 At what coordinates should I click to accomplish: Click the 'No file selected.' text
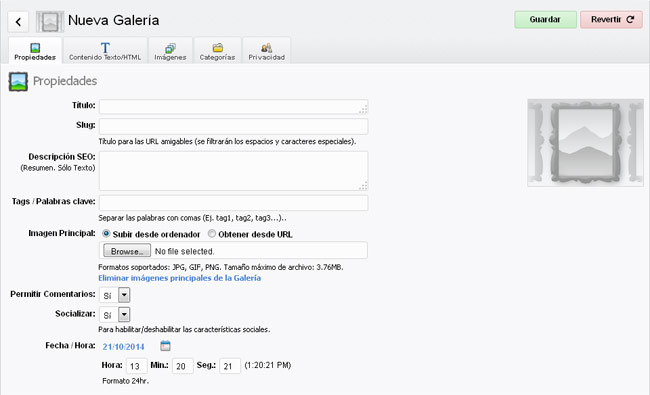pos(184,251)
